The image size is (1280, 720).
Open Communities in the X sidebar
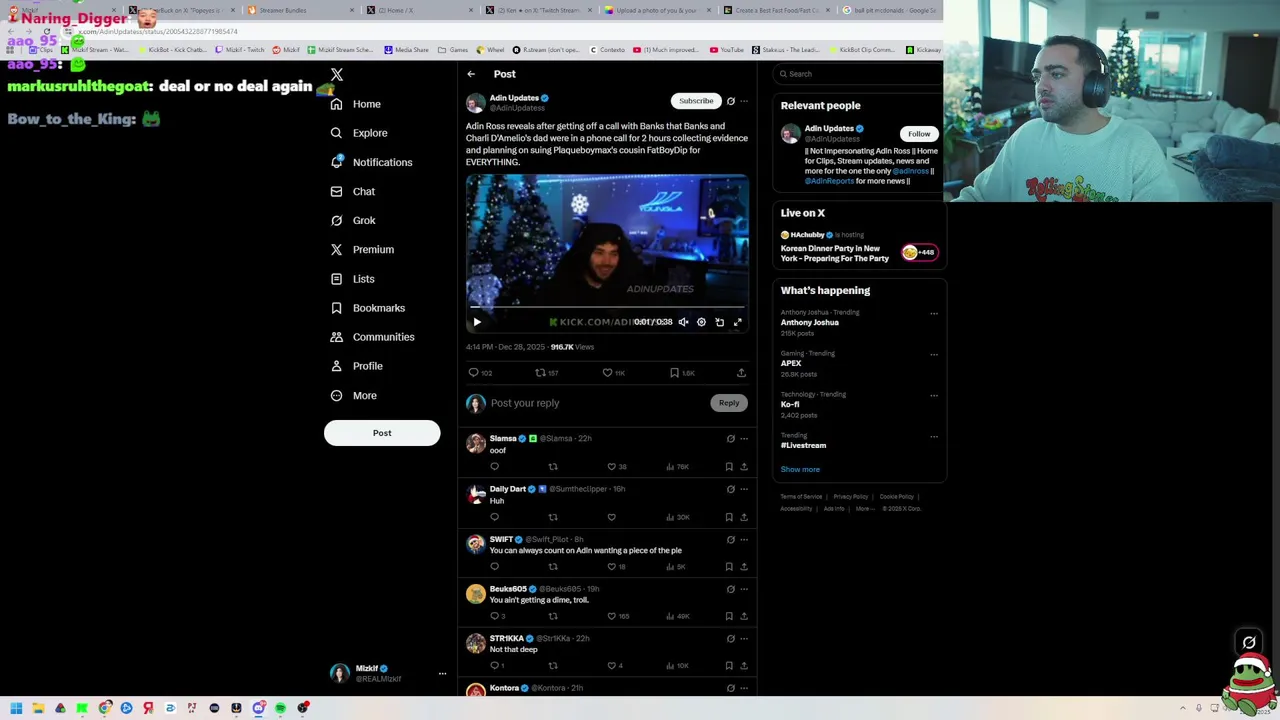tap(371, 337)
